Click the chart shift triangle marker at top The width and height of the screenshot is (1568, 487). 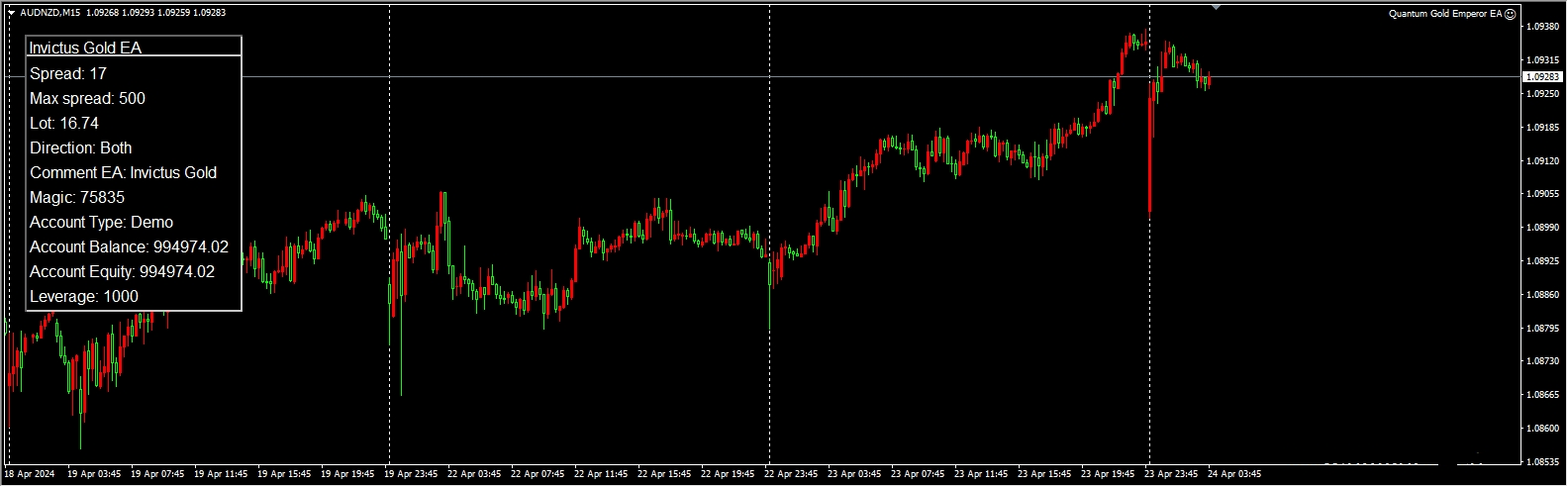(1216, 8)
